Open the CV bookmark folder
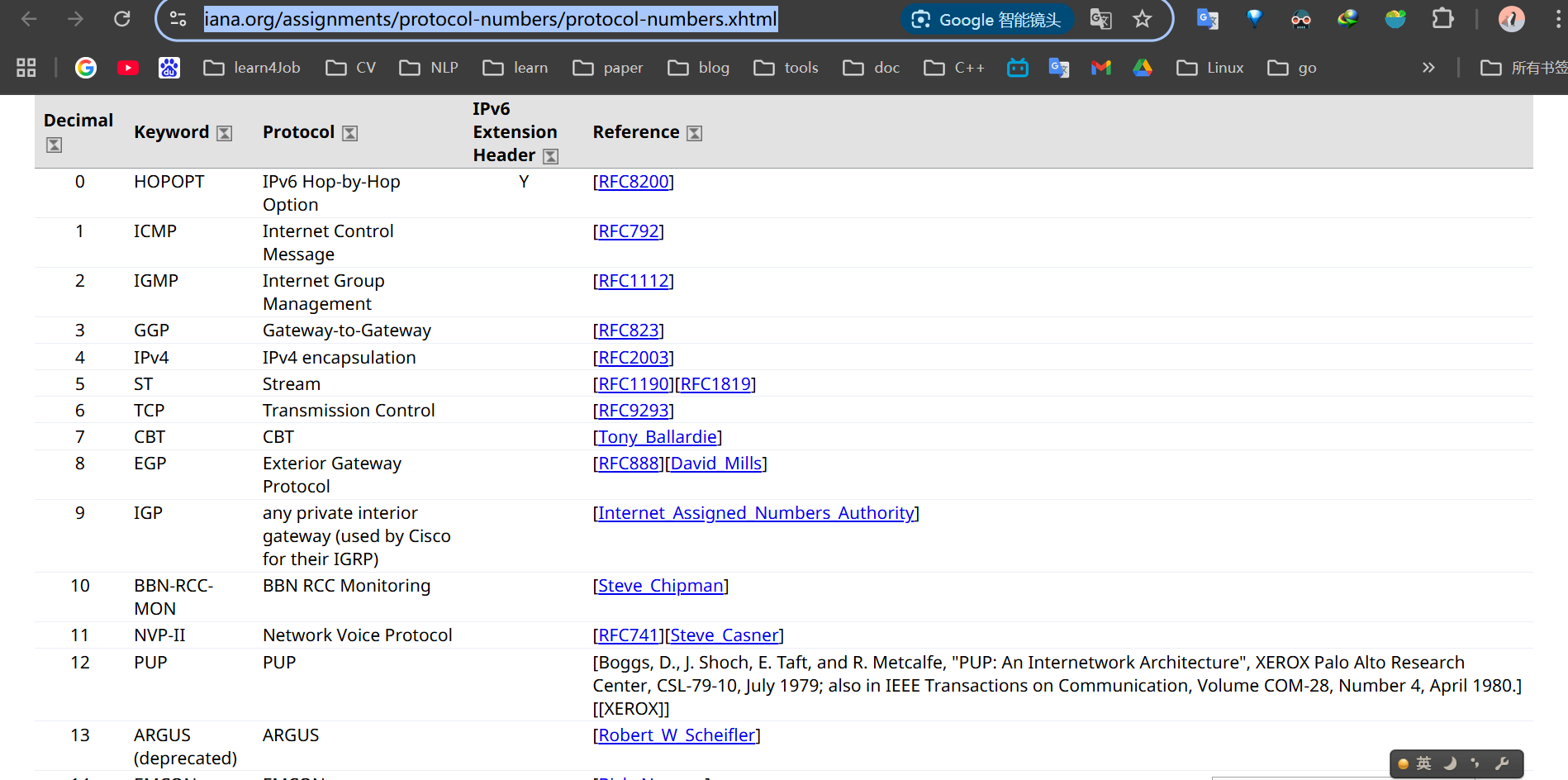This screenshot has width=1568, height=780. 351,68
